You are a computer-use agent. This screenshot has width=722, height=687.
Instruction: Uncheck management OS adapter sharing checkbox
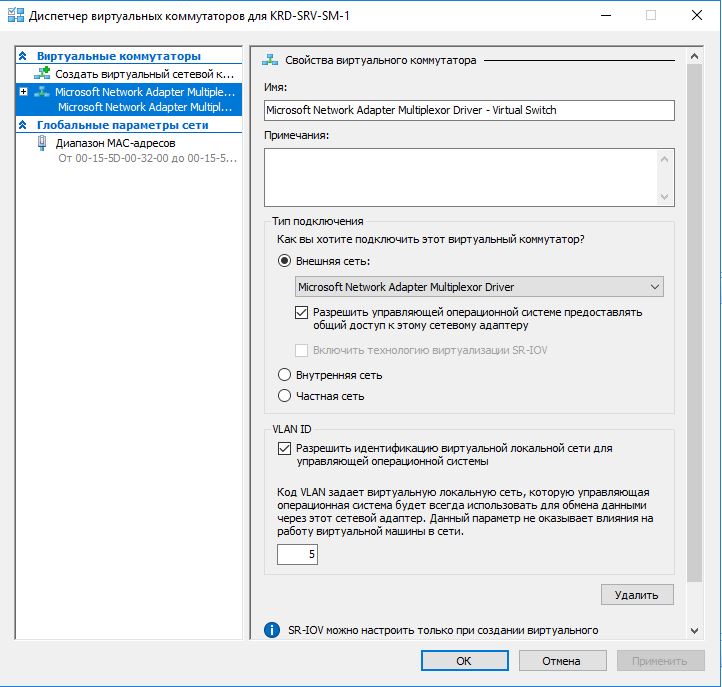301,312
